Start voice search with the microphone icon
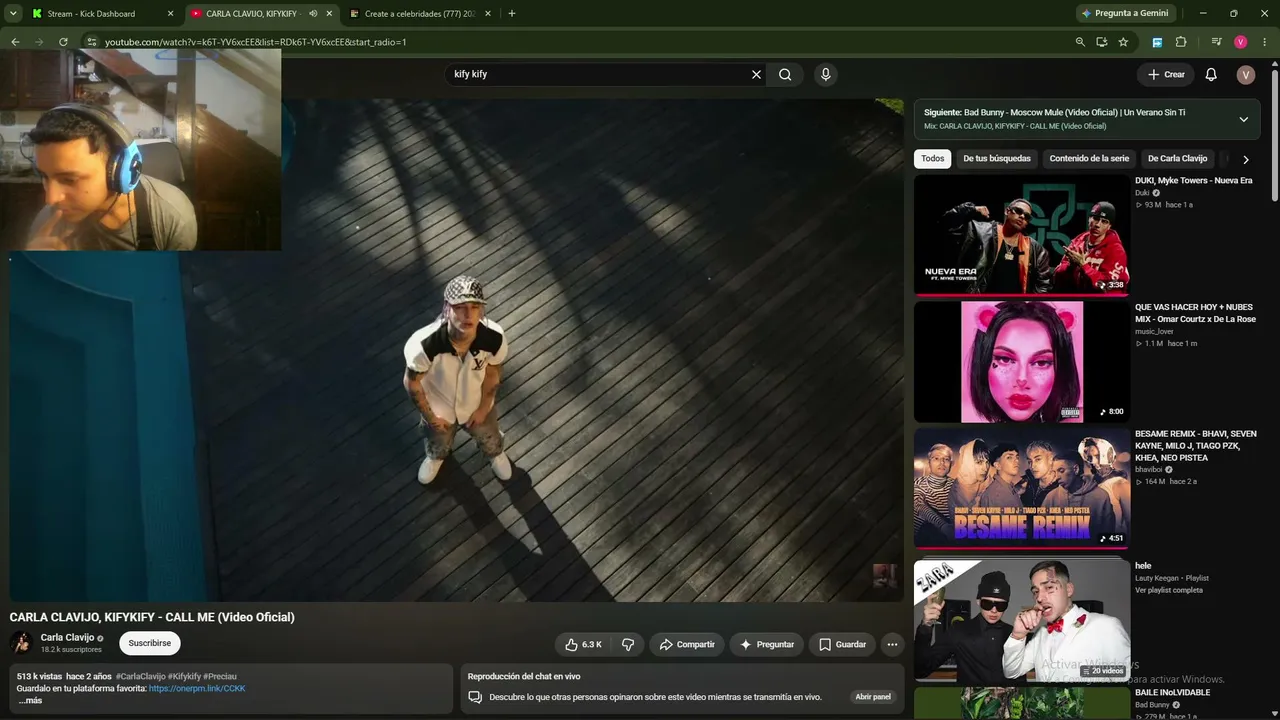1280x720 pixels. coord(825,74)
